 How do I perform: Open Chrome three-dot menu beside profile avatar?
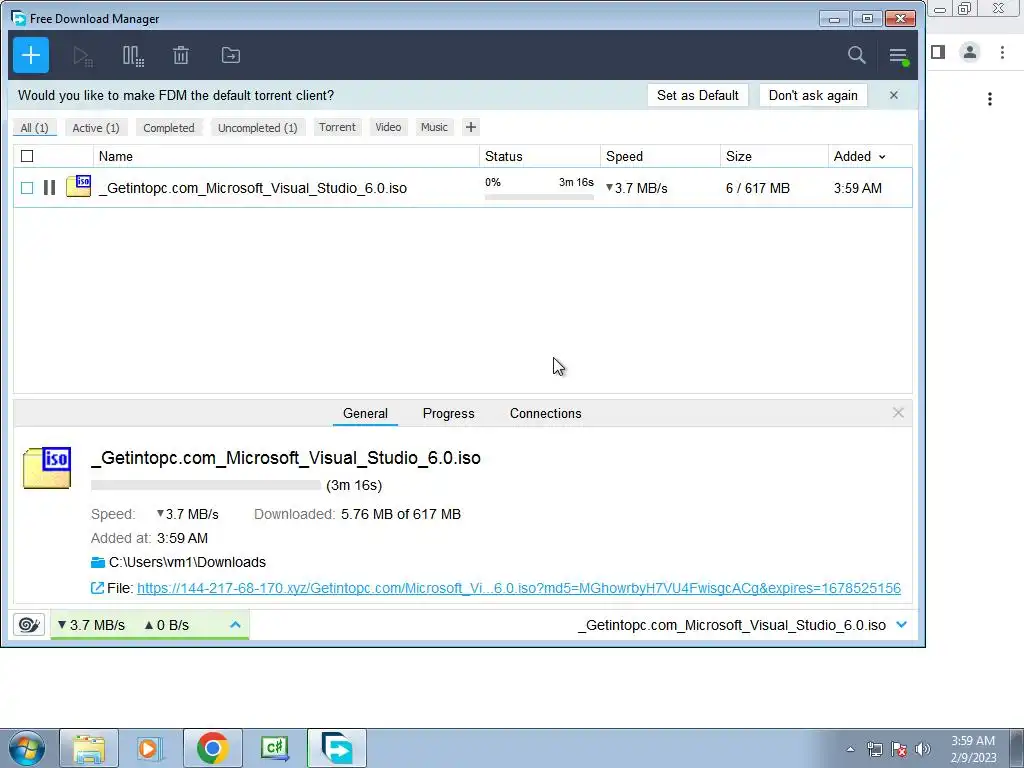click(x=1002, y=52)
